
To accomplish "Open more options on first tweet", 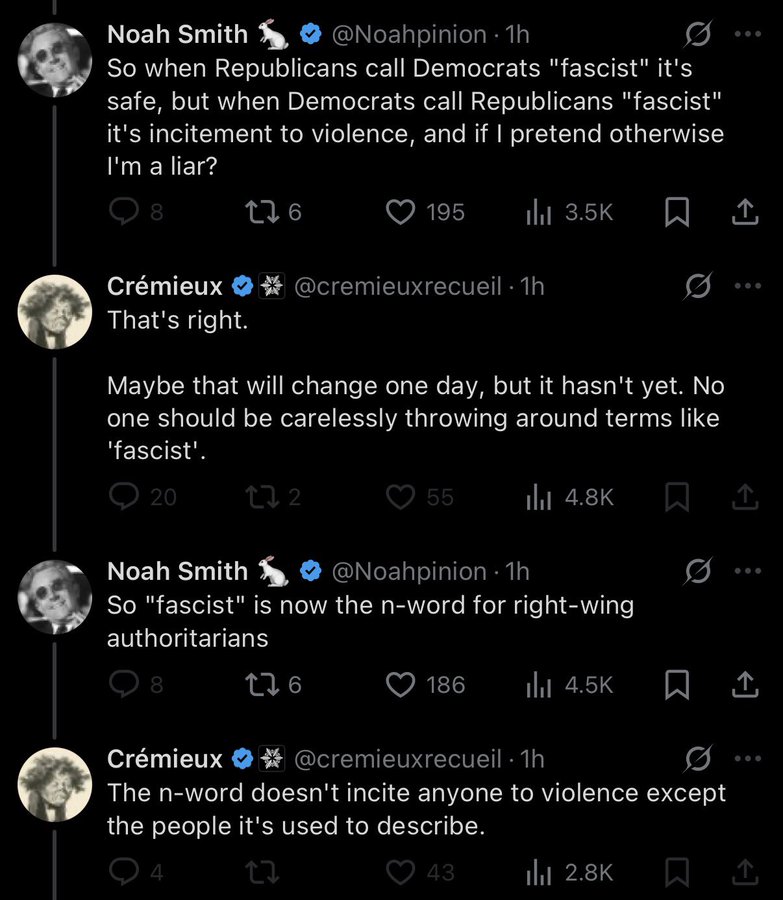I will point(746,34).
